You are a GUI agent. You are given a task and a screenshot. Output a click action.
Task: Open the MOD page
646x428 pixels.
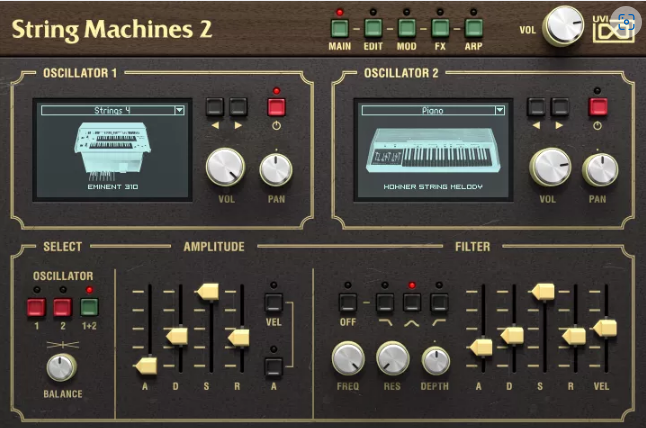point(407,28)
